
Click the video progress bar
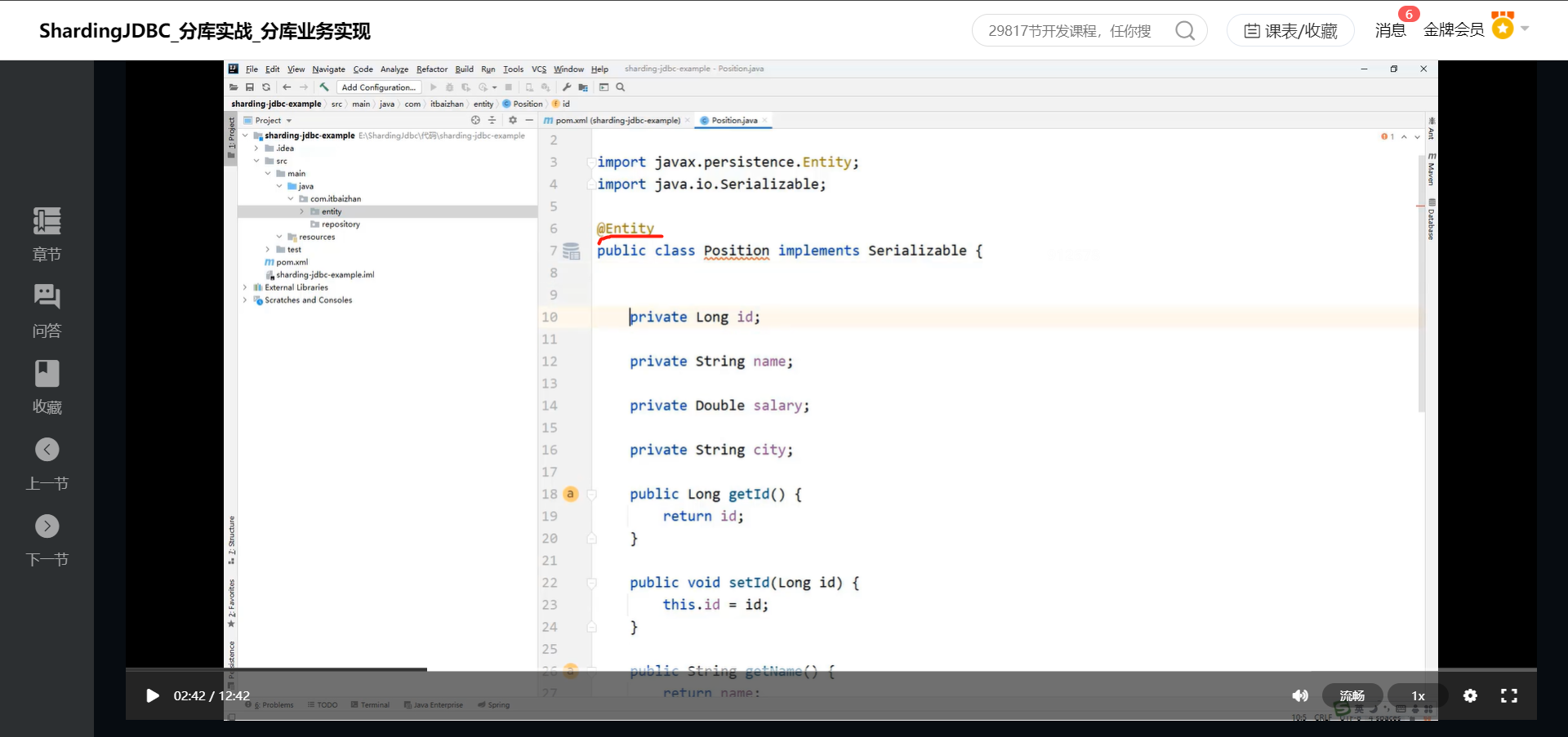point(831,669)
